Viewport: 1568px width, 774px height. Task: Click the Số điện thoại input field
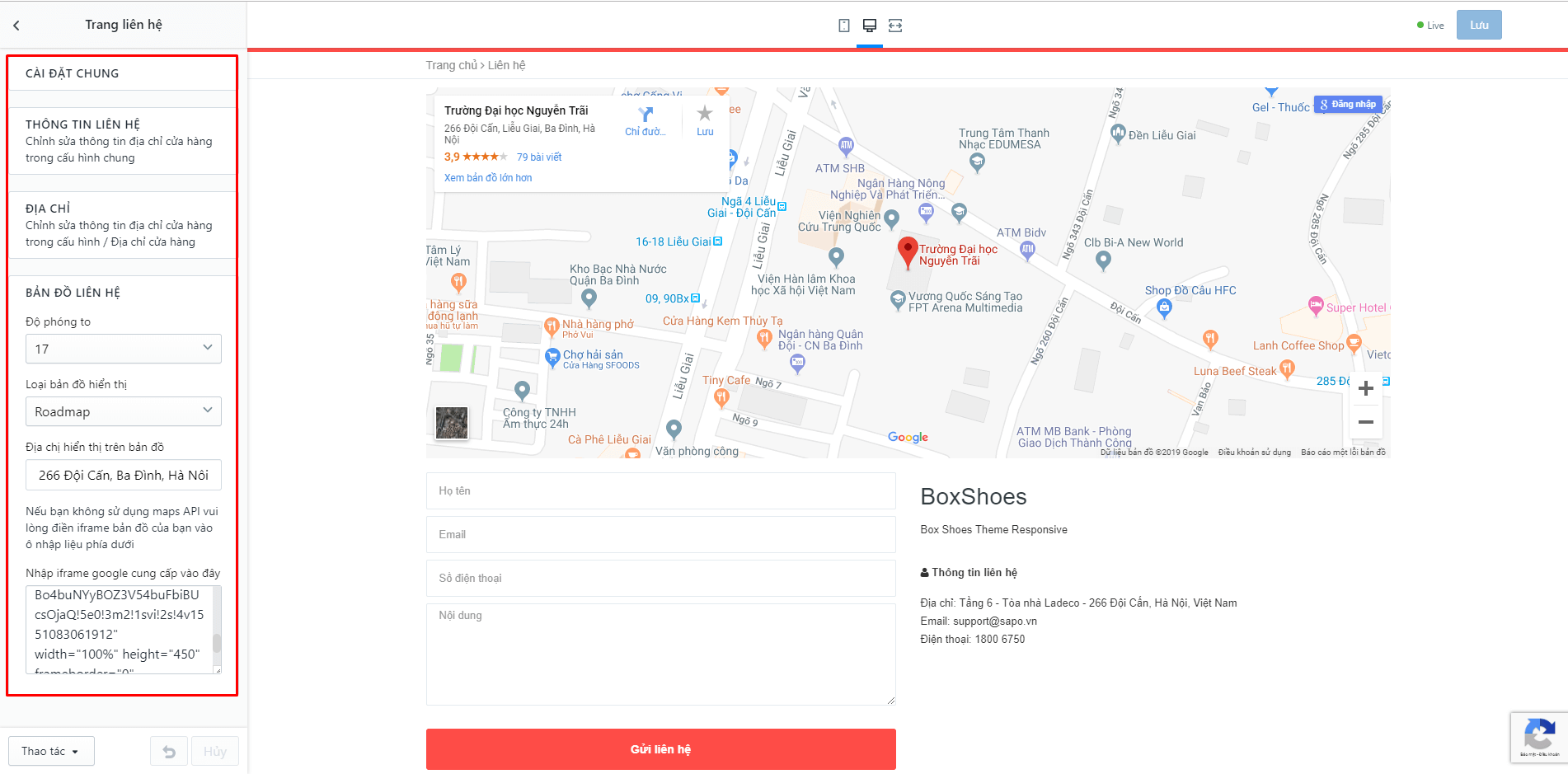(660, 578)
